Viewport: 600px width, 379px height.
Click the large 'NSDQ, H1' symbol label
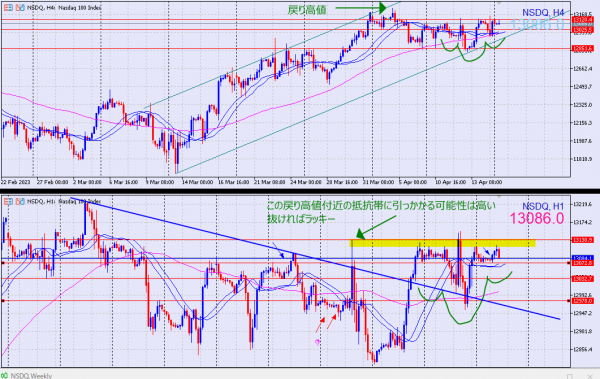543,206
